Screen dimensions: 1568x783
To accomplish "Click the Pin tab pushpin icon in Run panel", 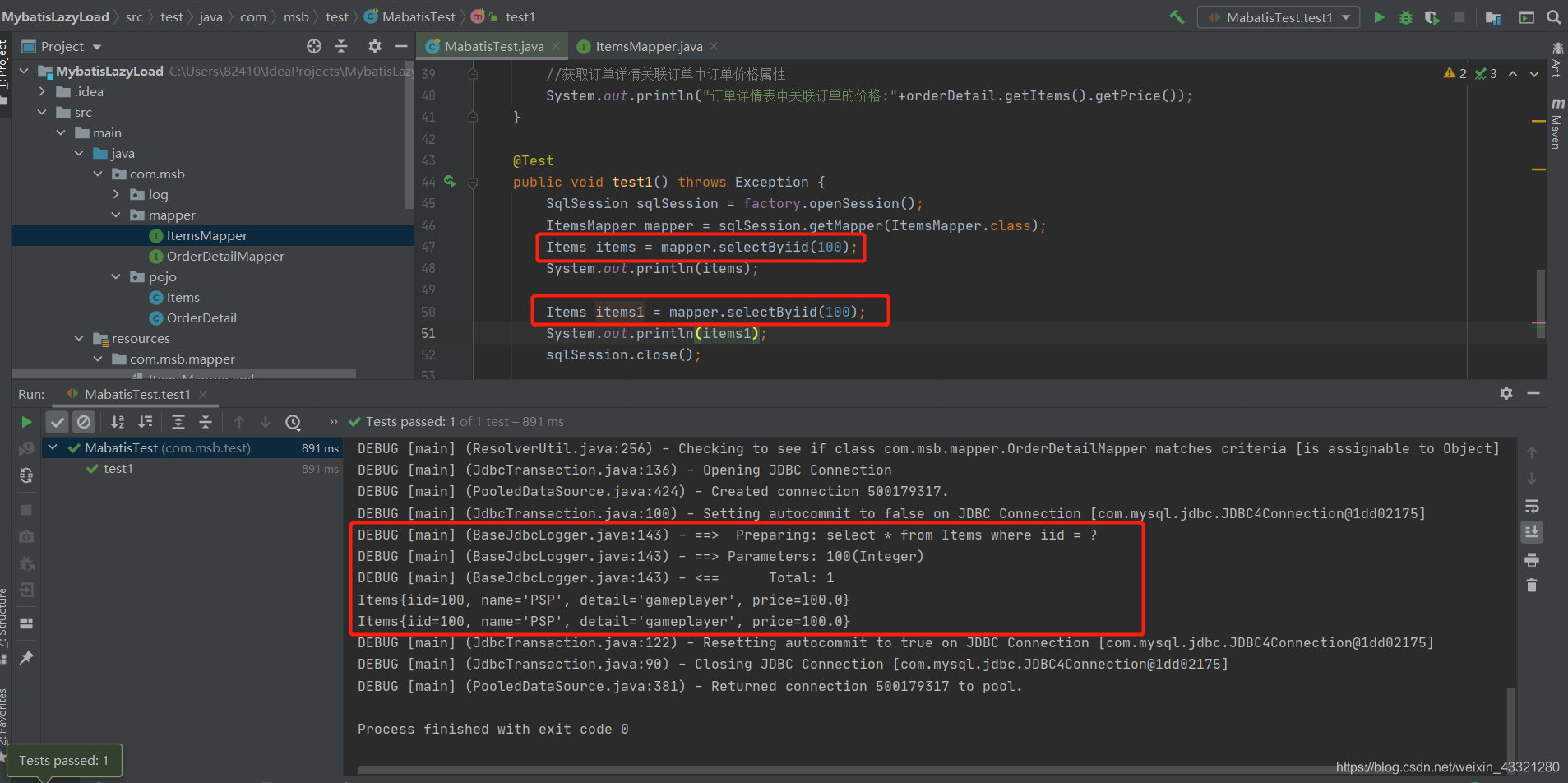I will click(x=26, y=657).
